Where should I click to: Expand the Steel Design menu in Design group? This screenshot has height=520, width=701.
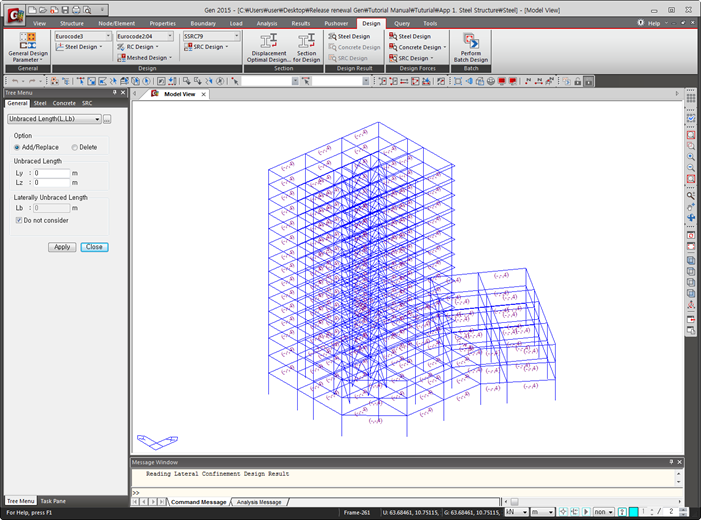79,47
